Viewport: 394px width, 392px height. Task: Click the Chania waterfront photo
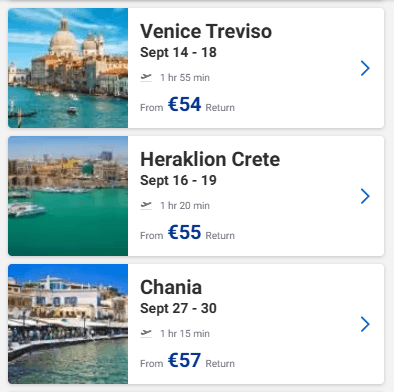coord(68,324)
